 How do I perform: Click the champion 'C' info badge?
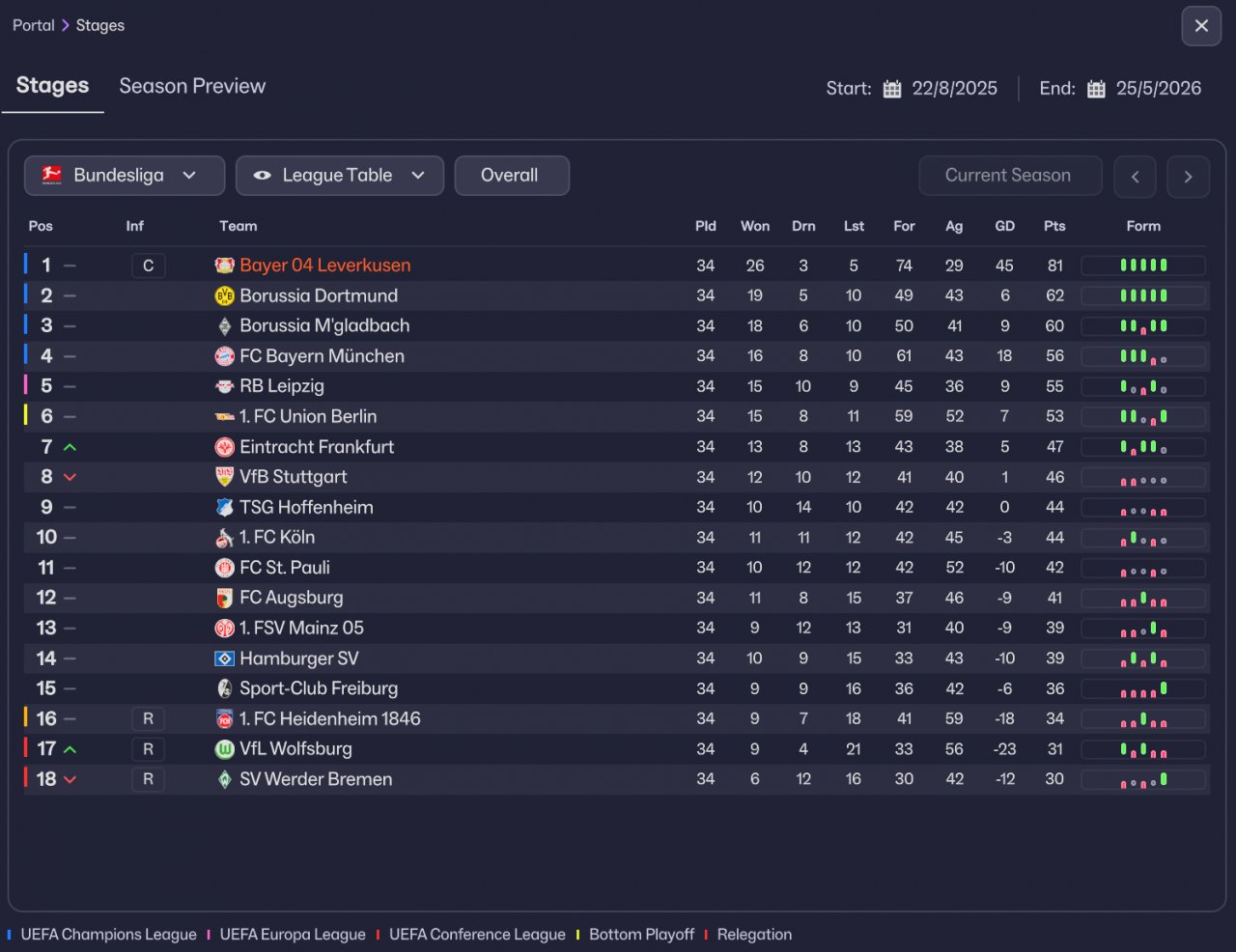[148, 266]
